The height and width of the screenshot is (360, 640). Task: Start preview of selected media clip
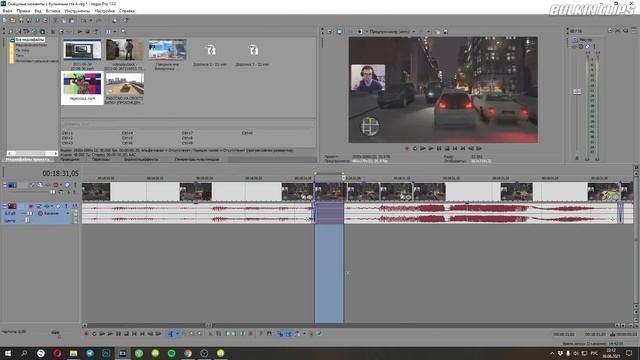[x=80, y=31]
